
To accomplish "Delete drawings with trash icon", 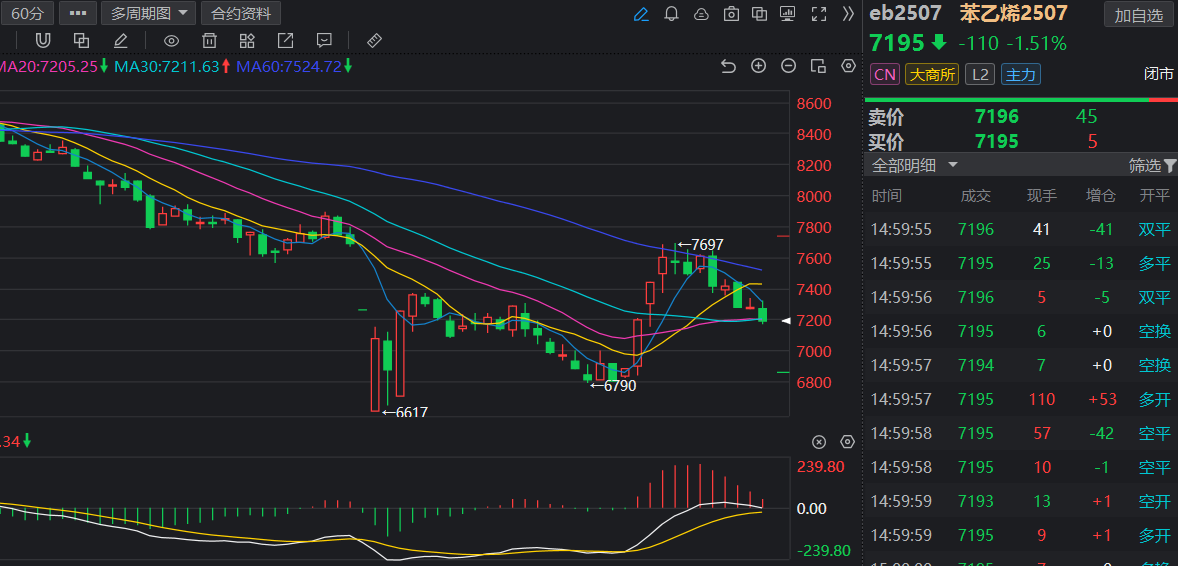I will 210,40.
